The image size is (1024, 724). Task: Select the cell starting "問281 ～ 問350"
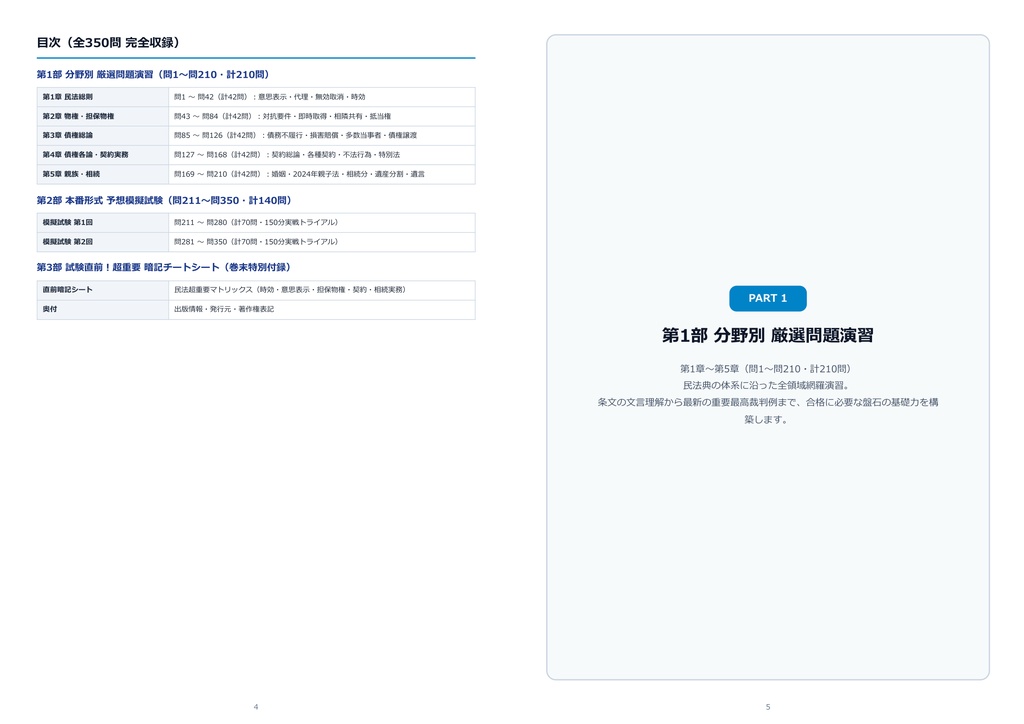[x=321, y=242]
